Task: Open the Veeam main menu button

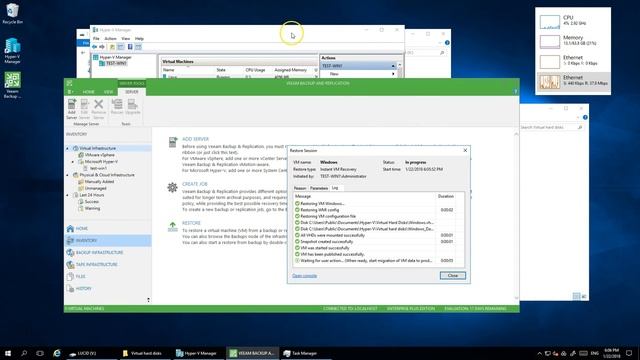Action: pos(71,92)
